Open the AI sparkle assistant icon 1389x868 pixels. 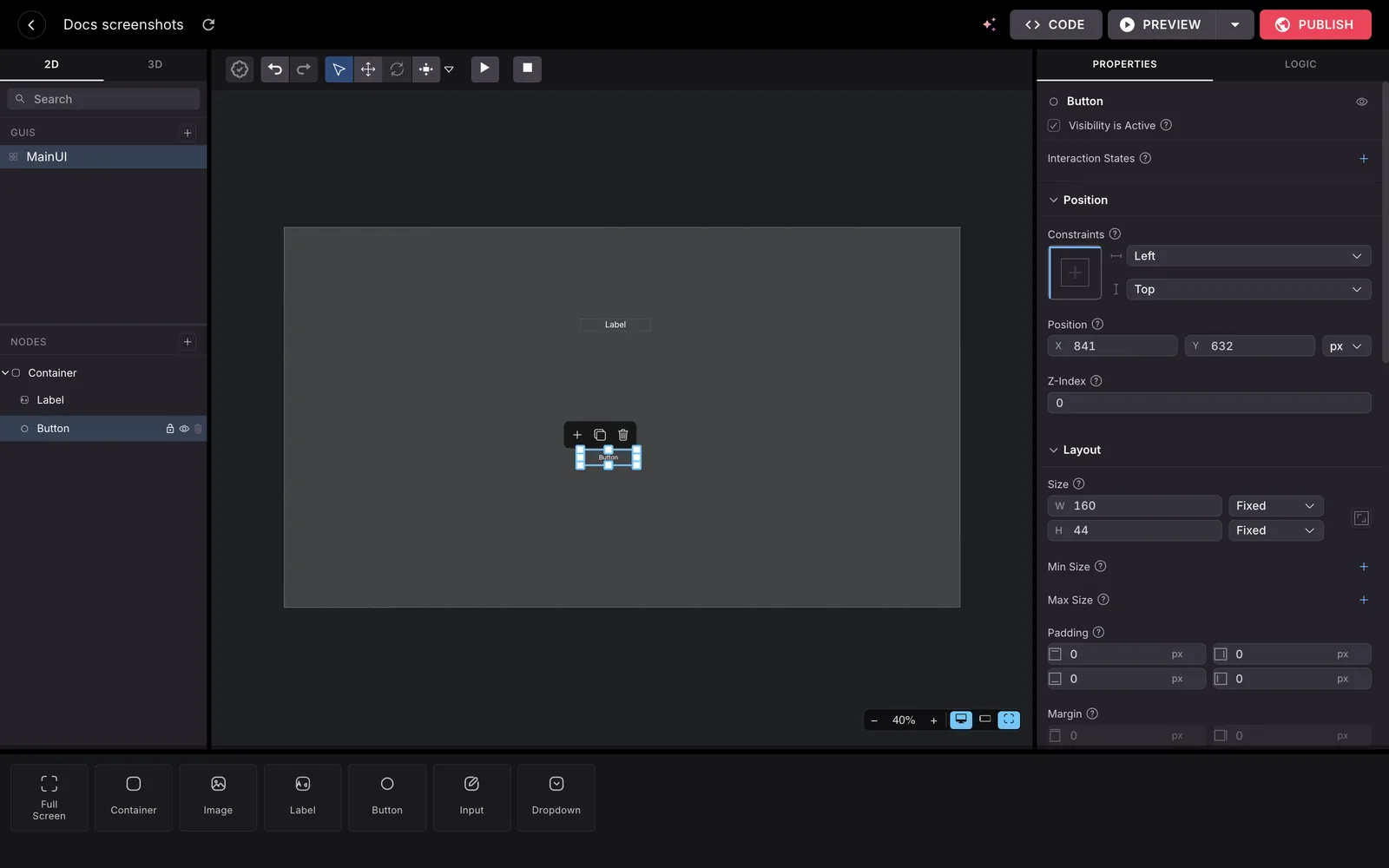coord(989,24)
